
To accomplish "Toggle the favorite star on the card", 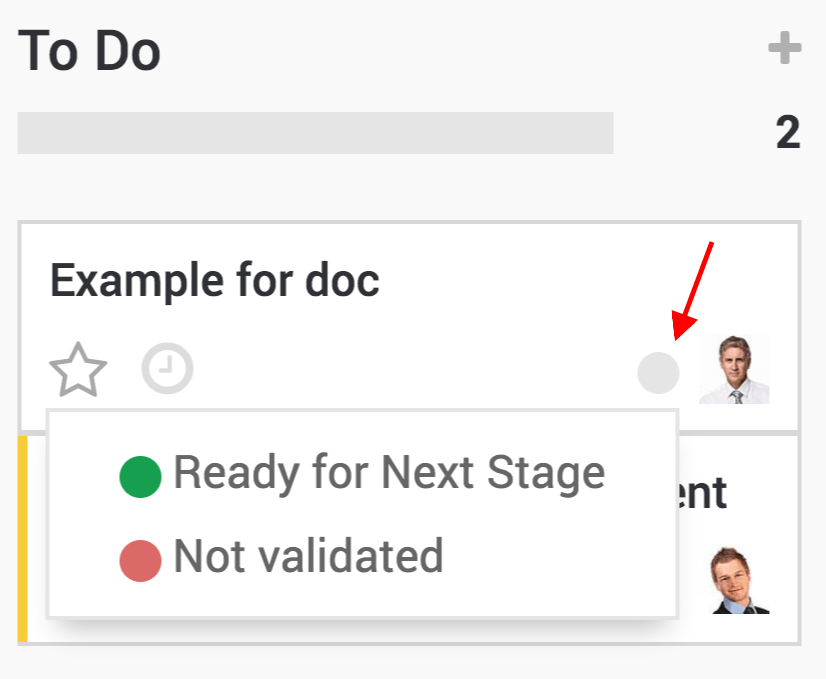I will click(78, 370).
